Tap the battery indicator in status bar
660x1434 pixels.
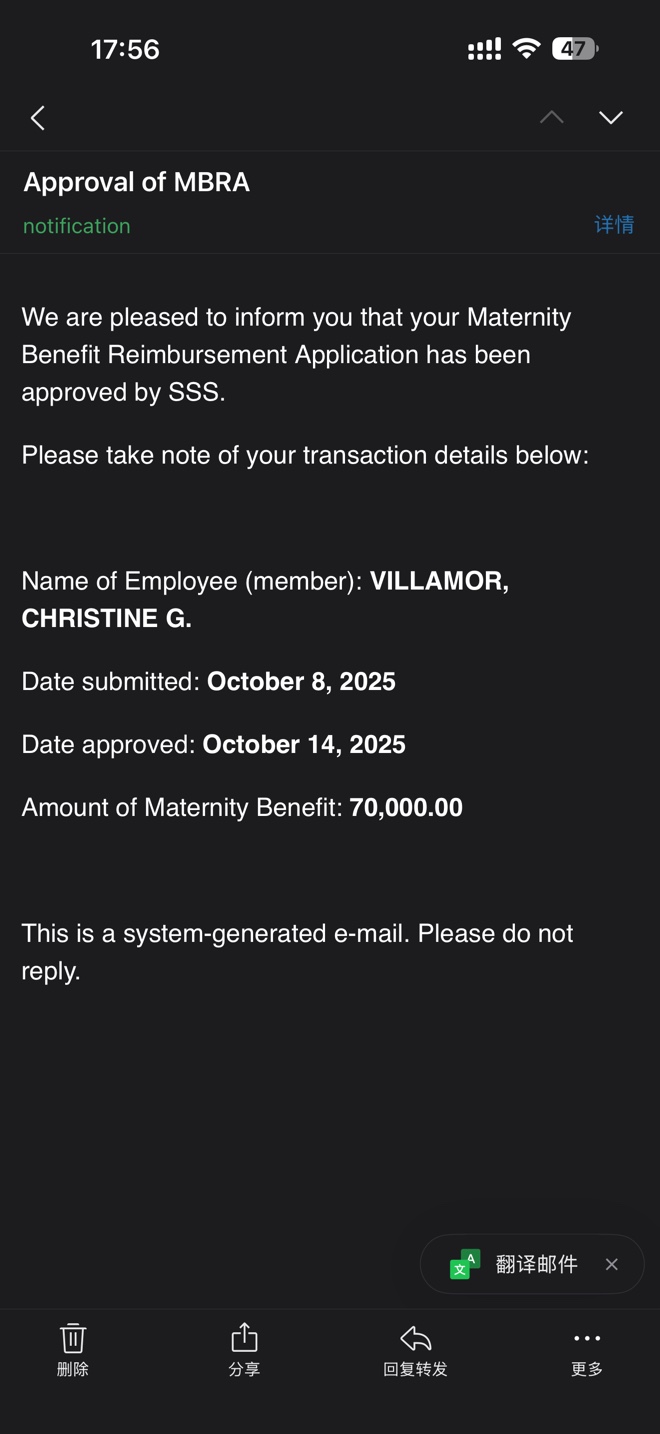point(575,49)
